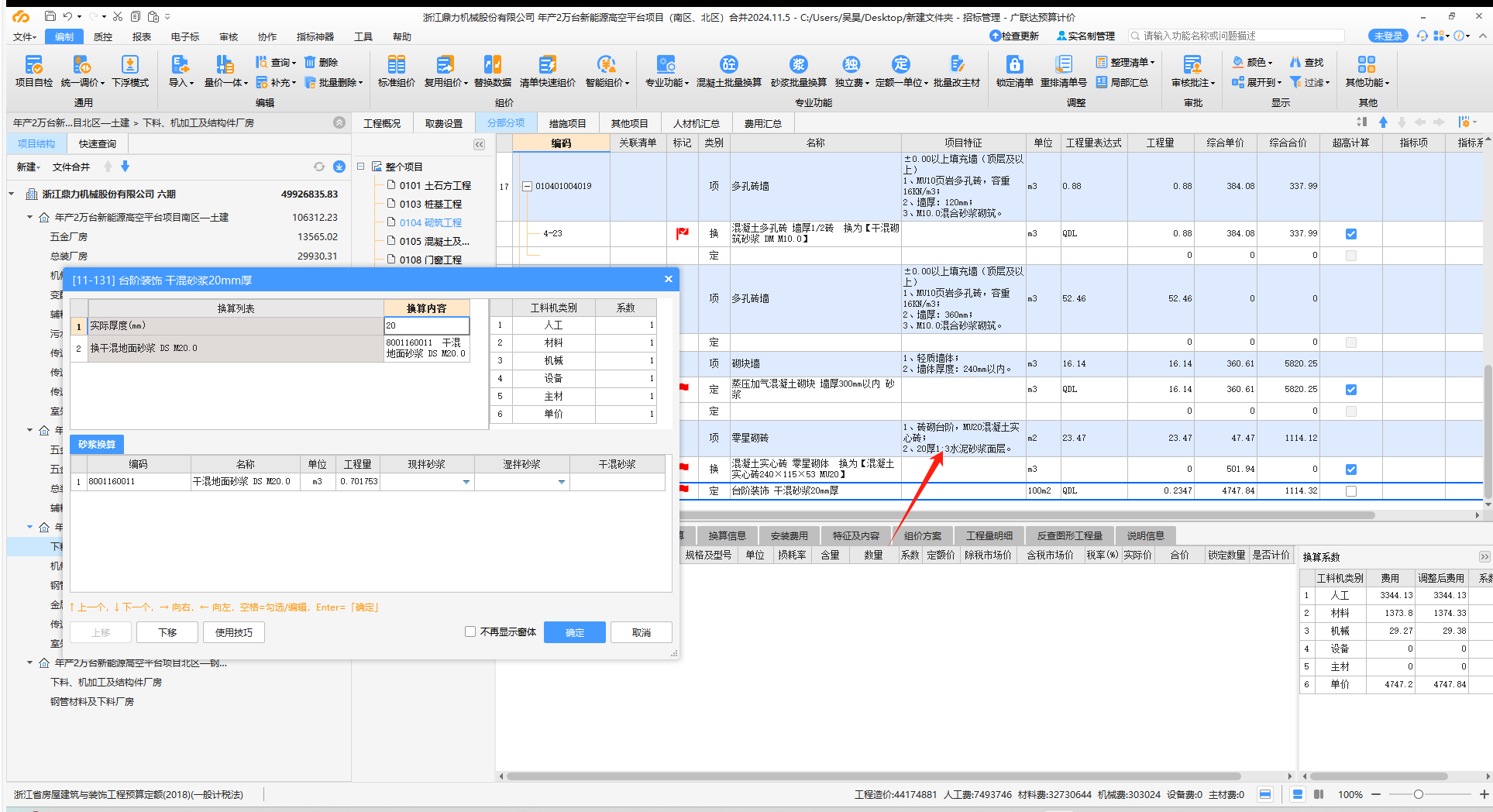Click zoom-out minus button in status bar
Screen dimensions: 1493x812
(x=1376, y=794)
